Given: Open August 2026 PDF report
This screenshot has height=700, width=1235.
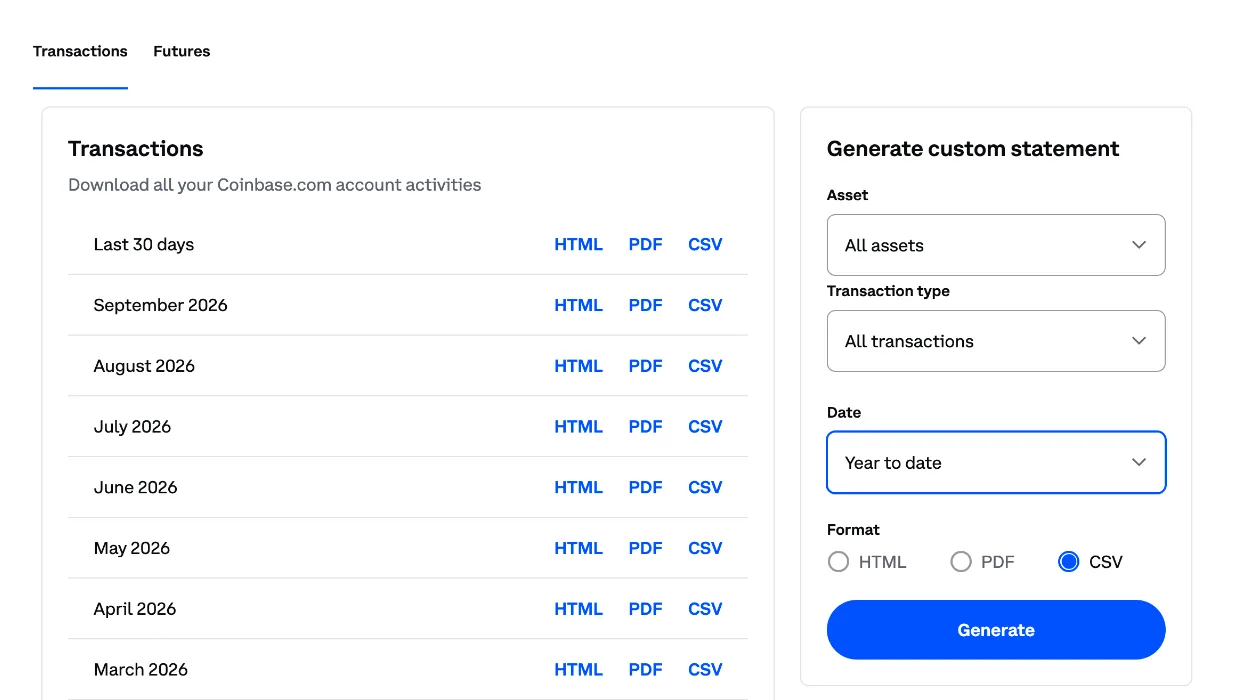Looking at the screenshot, I should (645, 366).
